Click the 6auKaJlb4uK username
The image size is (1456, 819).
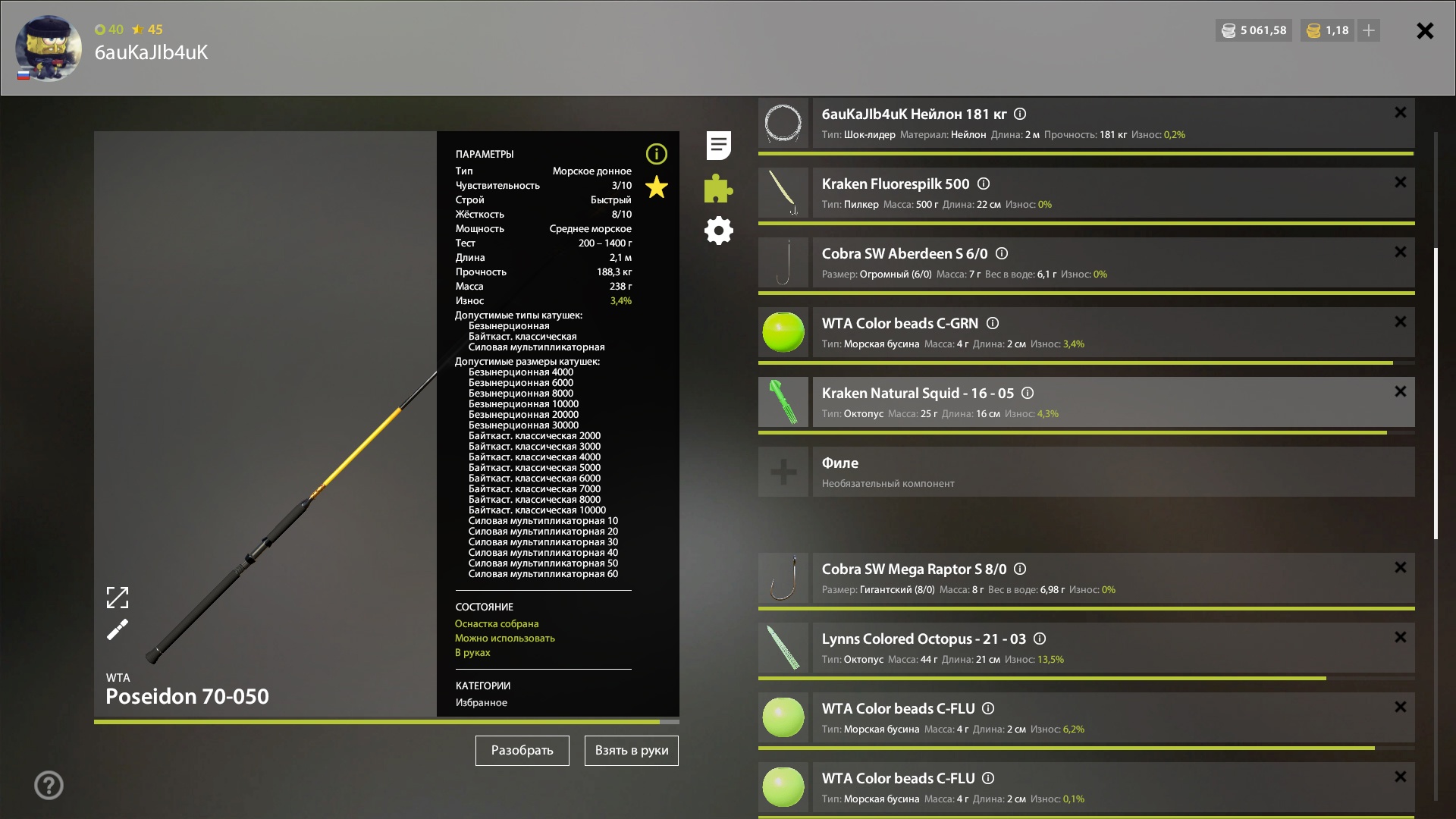pos(151,52)
